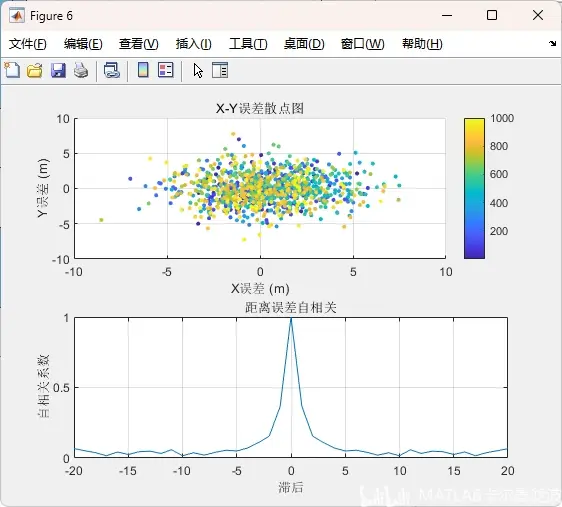Open the 文件(F) menu
Screen dimensions: 562x507
[x=28, y=44]
